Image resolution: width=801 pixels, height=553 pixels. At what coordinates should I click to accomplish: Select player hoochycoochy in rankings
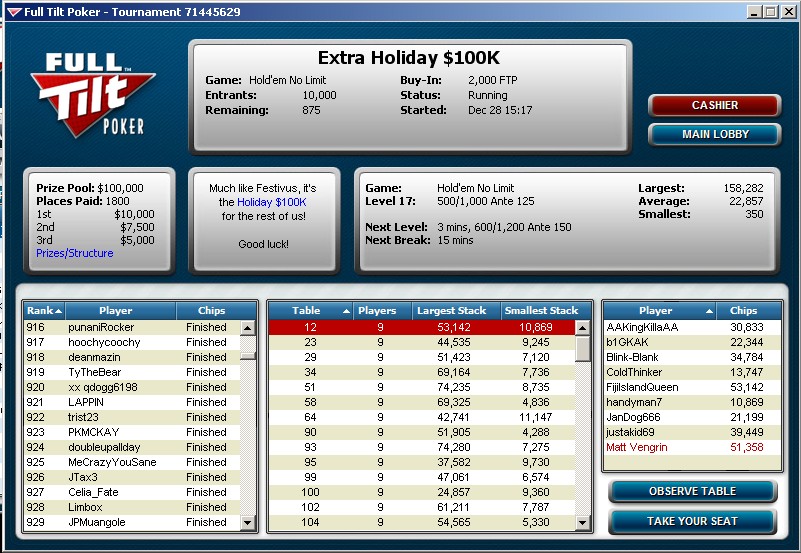point(132,342)
